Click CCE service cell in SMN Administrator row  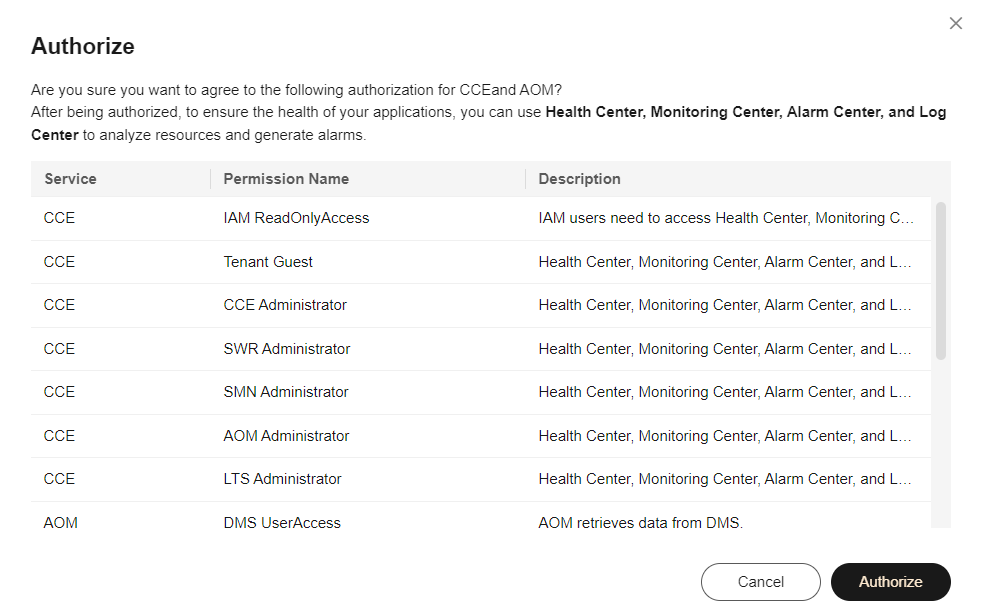[59, 392]
